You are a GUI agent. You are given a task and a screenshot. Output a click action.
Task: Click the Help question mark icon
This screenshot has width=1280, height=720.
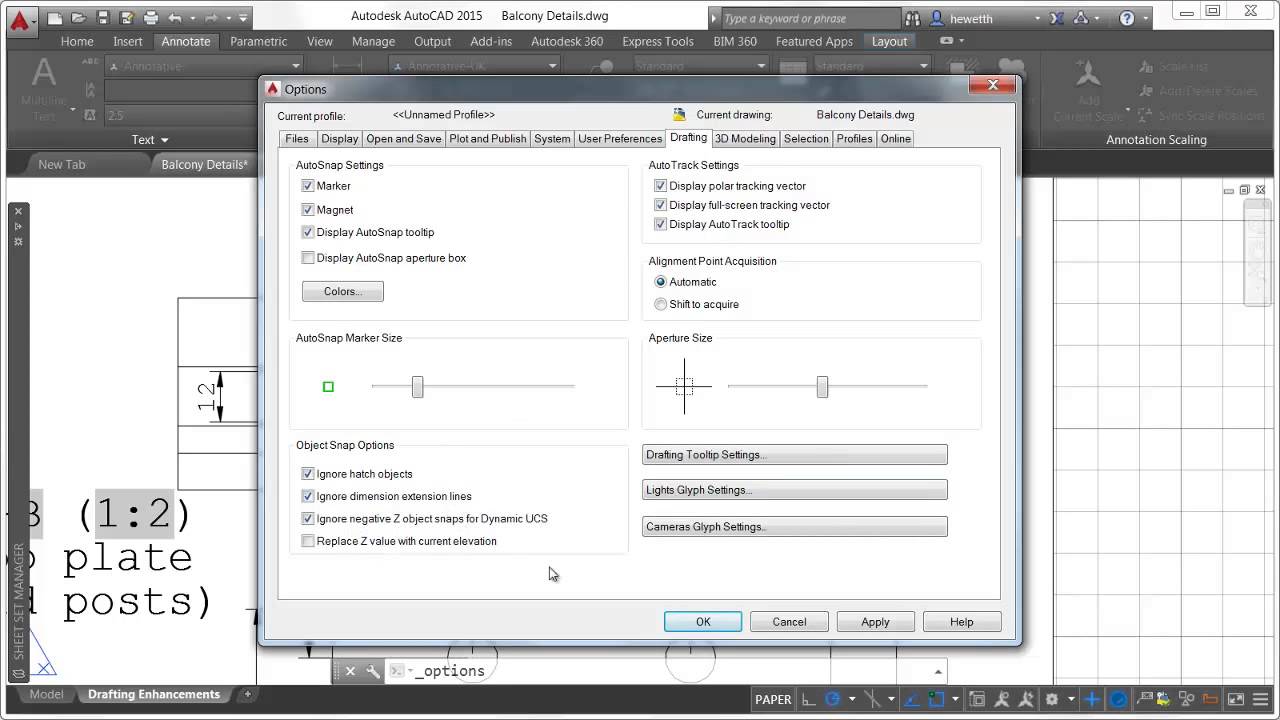[1127, 18]
